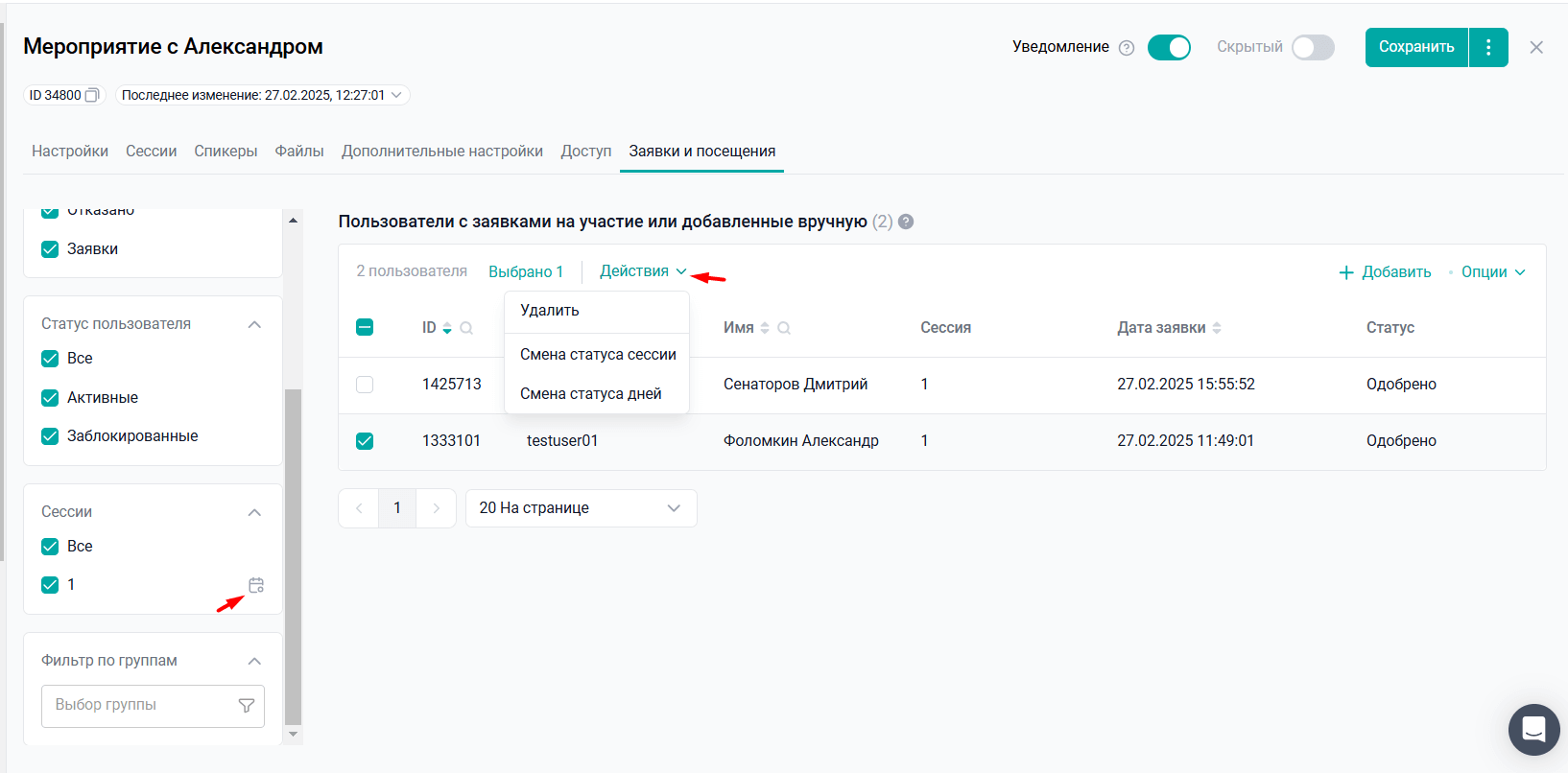
Task: Click page number 1 button
Action: pos(397,508)
